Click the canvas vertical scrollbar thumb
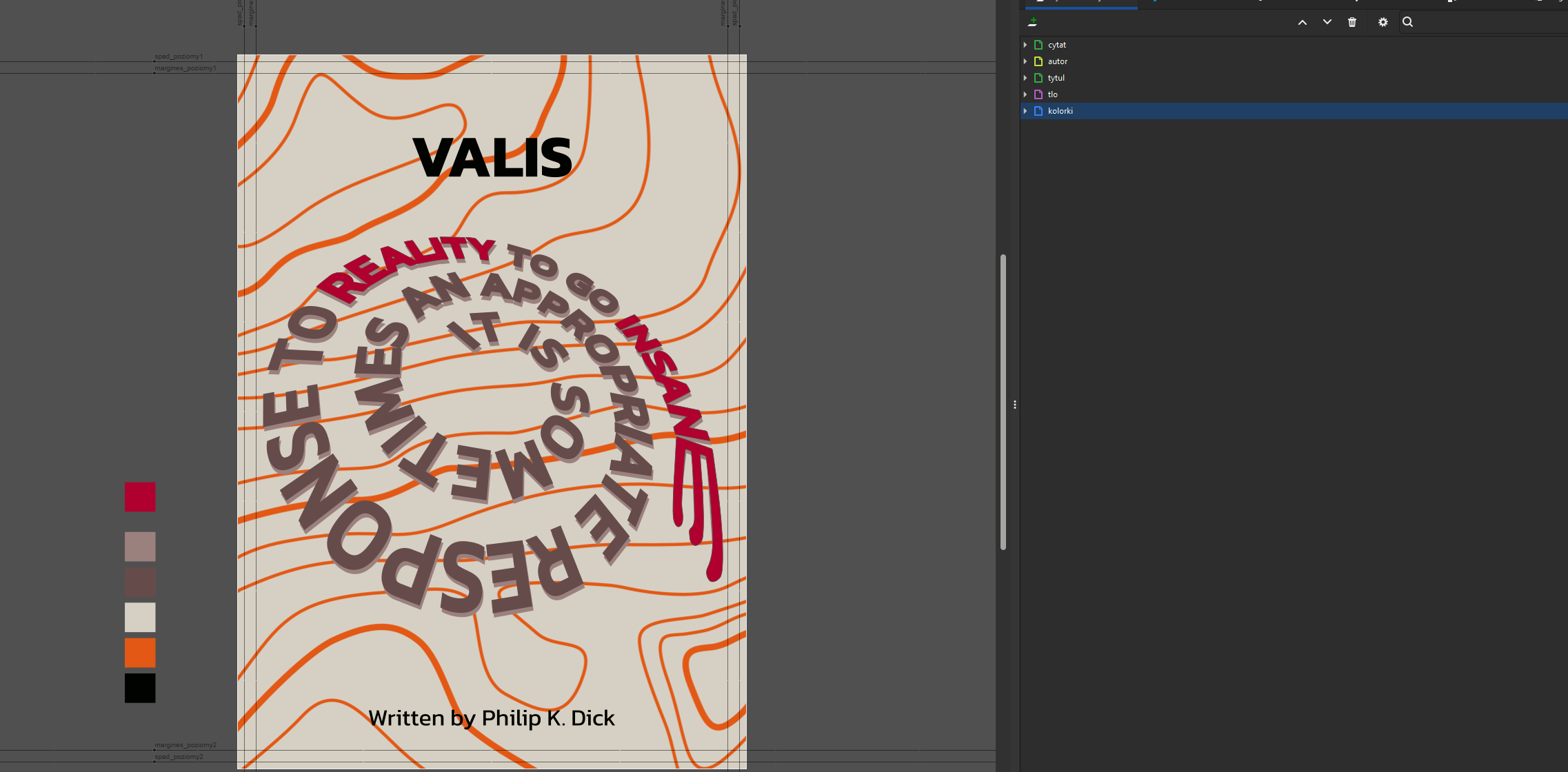This screenshot has width=1568, height=772. pyautogui.click(x=1003, y=402)
